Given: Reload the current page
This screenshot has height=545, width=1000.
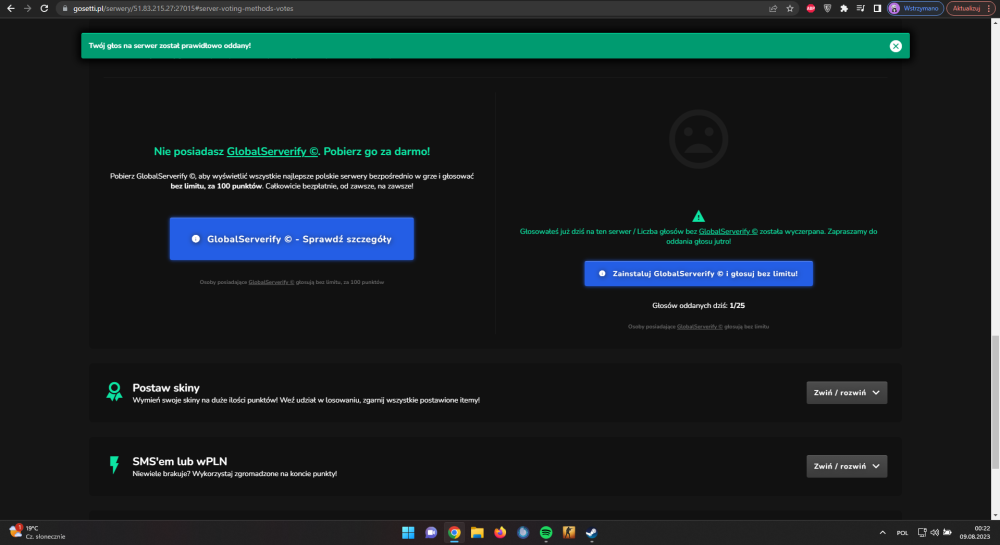Looking at the screenshot, I should point(44,8).
